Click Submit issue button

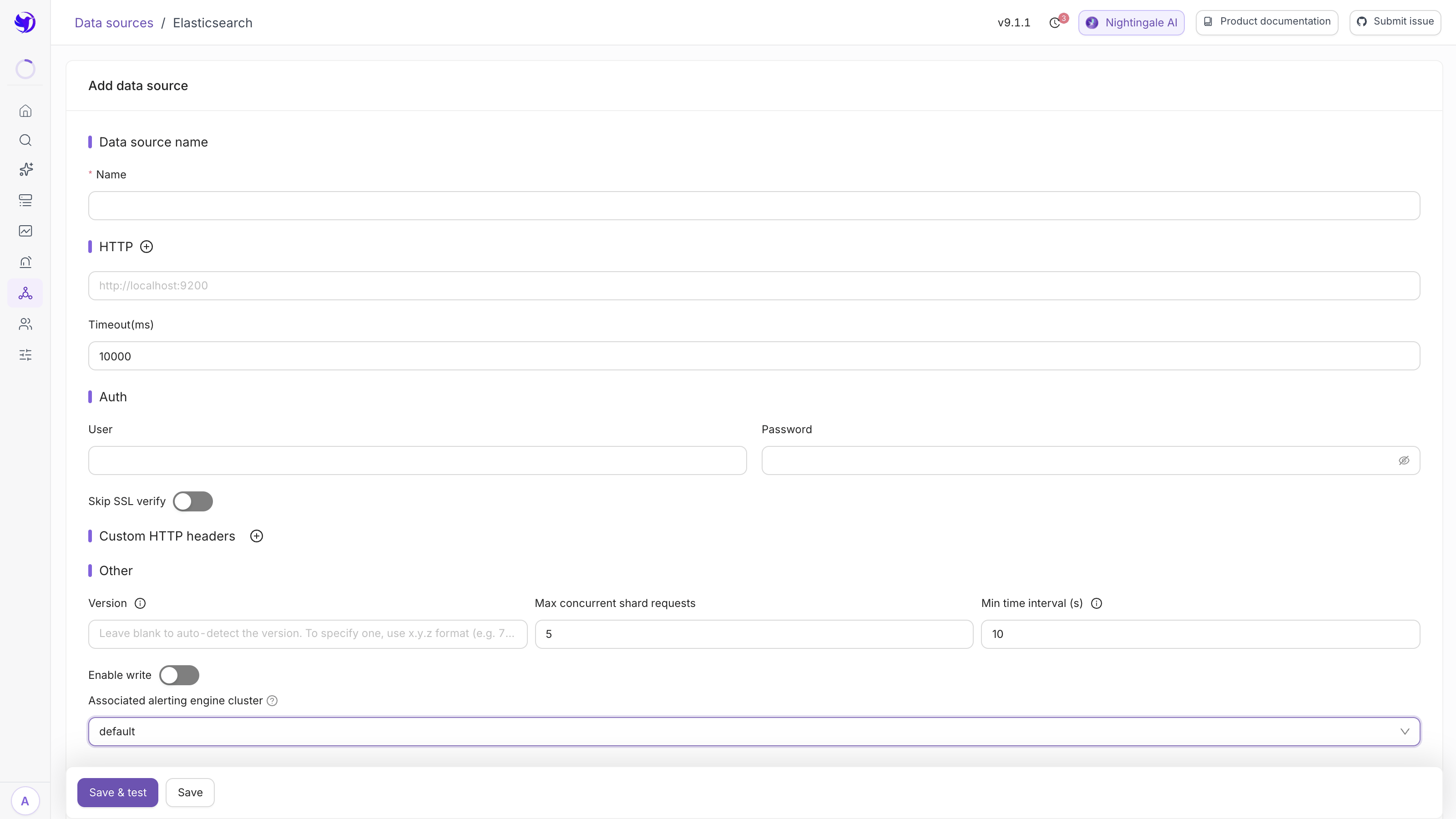[1395, 23]
